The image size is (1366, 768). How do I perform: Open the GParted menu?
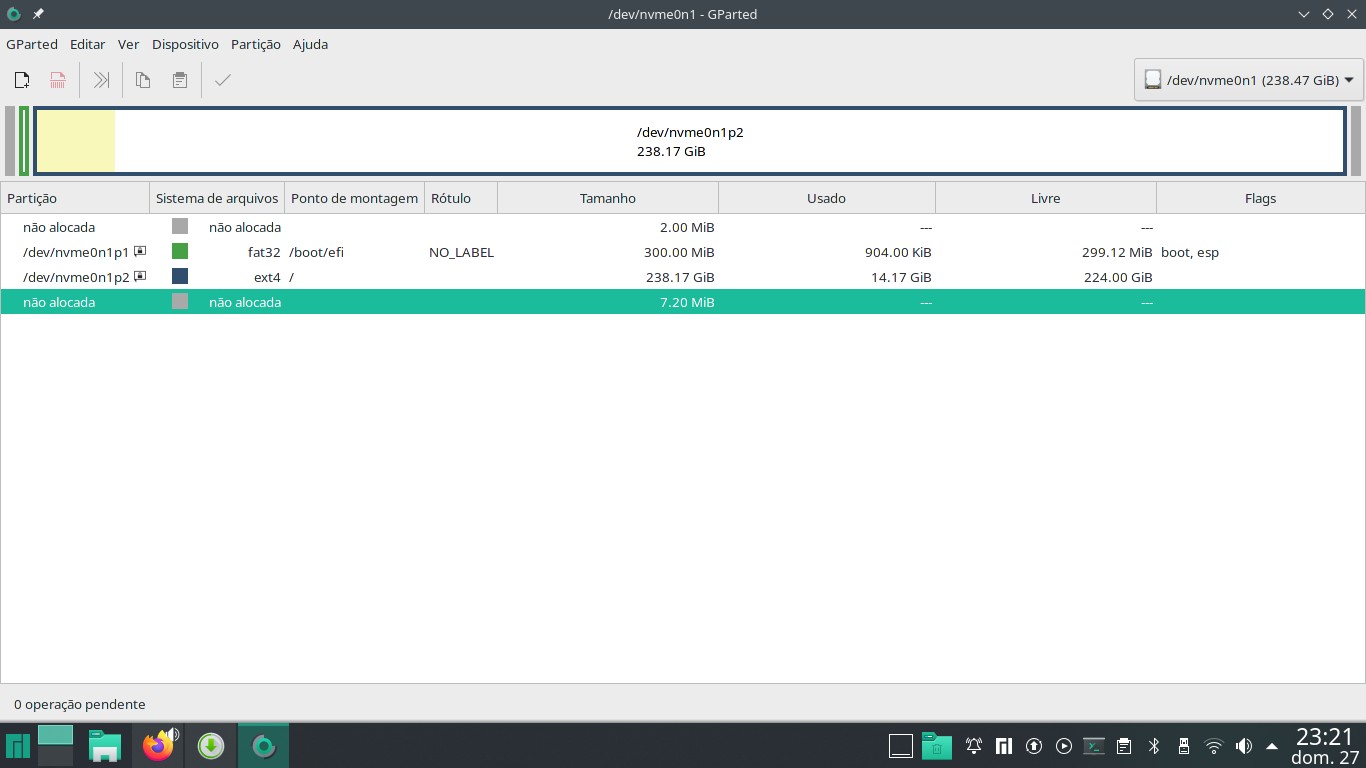coord(32,44)
